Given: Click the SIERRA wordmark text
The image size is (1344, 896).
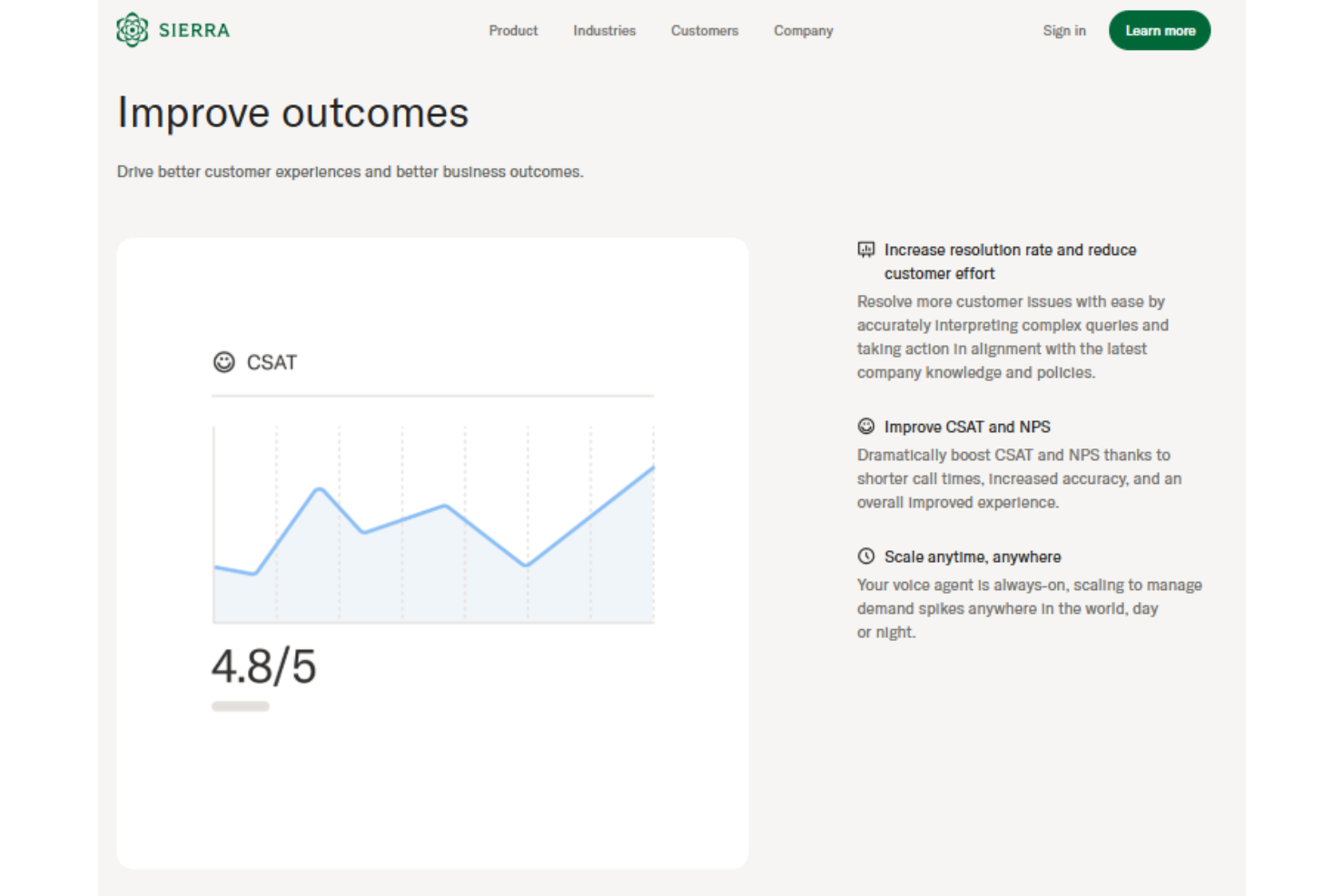Looking at the screenshot, I should pyautogui.click(x=194, y=31).
